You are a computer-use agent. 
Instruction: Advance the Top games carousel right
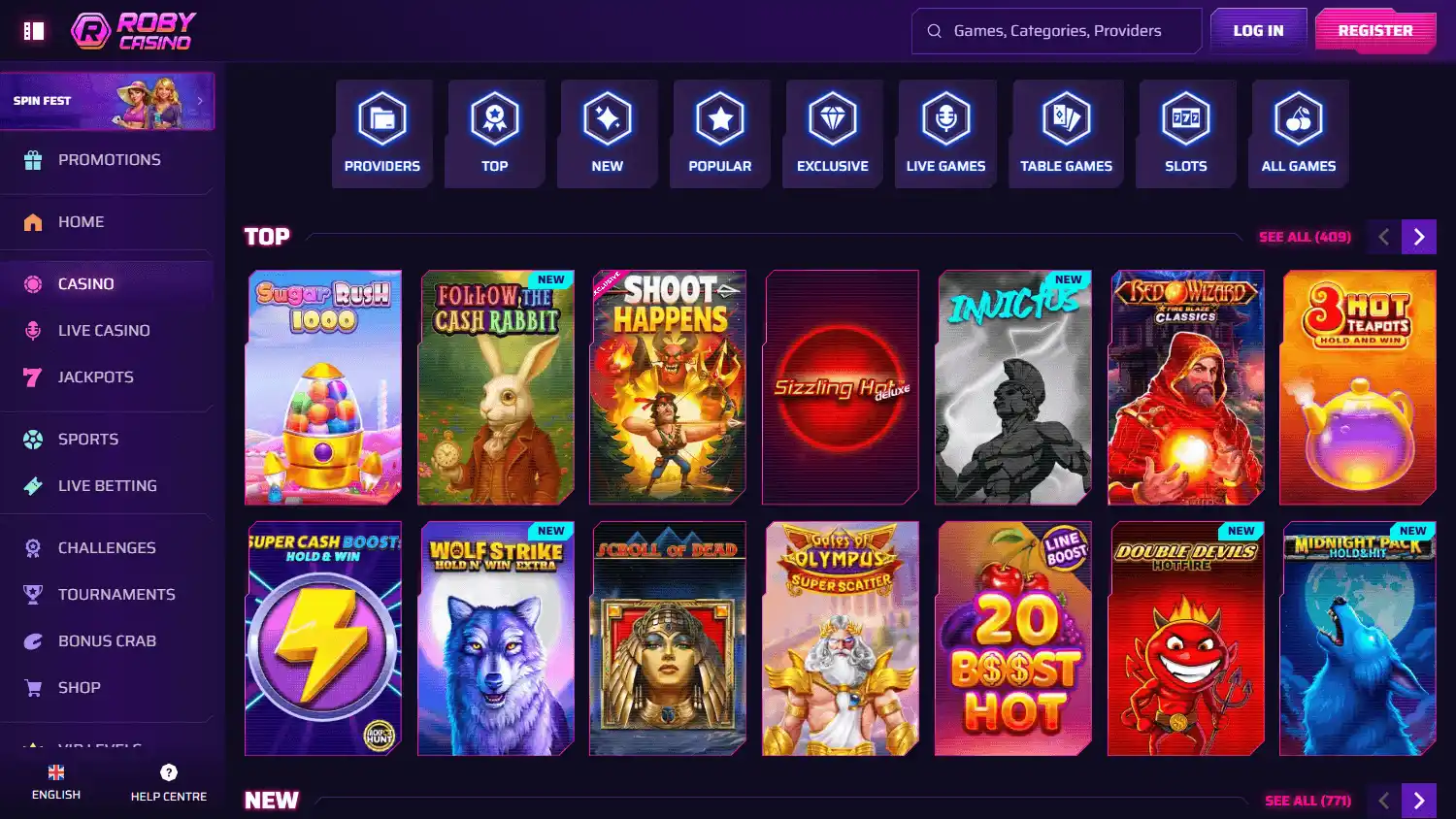[x=1419, y=237]
